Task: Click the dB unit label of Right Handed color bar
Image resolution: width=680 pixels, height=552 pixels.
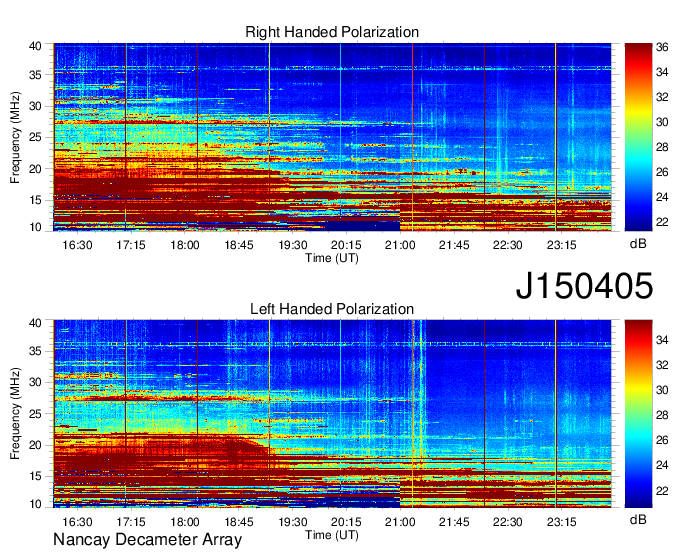Action: coord(638,244)
